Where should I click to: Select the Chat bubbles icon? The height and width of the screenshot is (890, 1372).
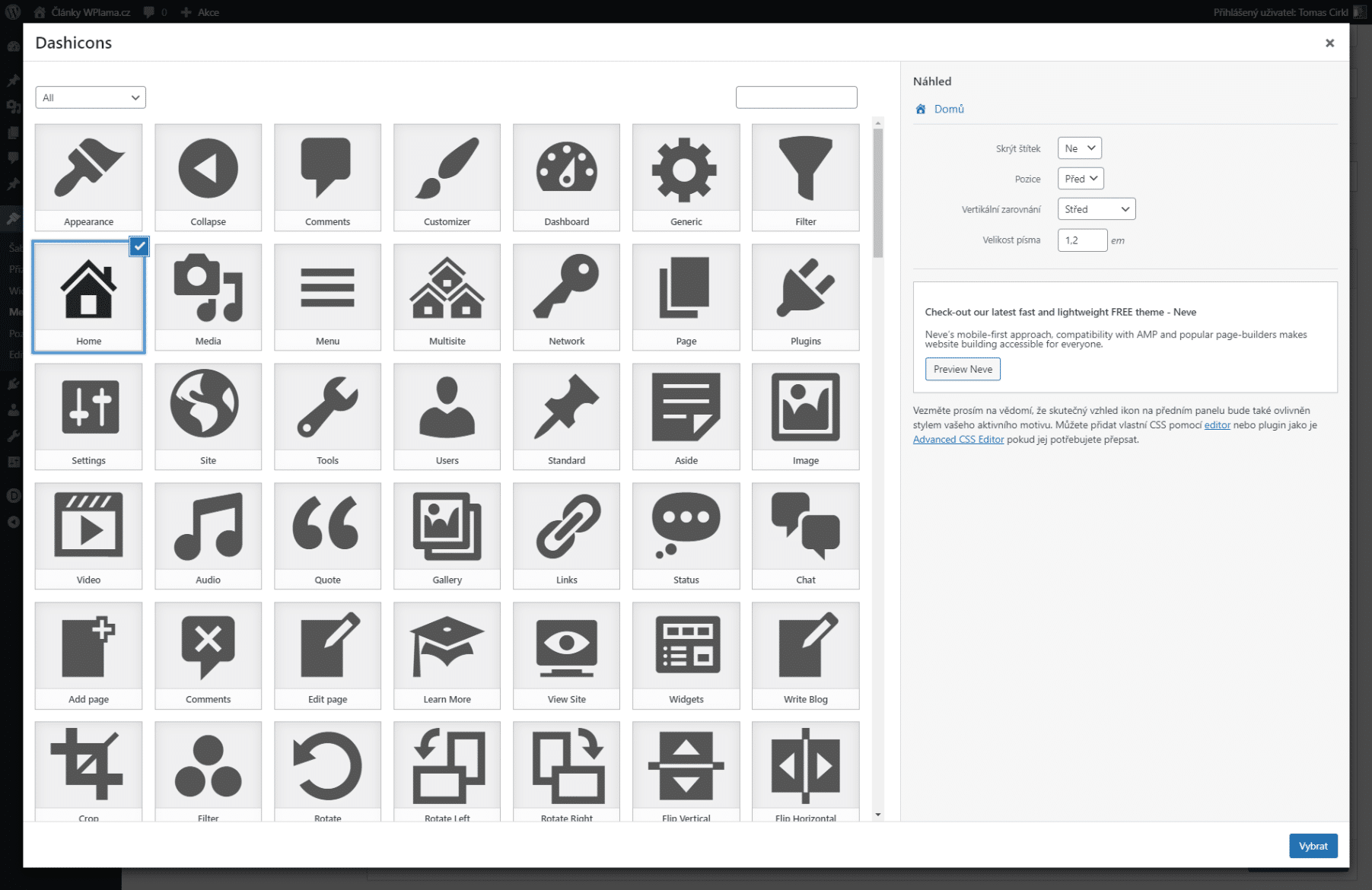(x=805, y=536)
